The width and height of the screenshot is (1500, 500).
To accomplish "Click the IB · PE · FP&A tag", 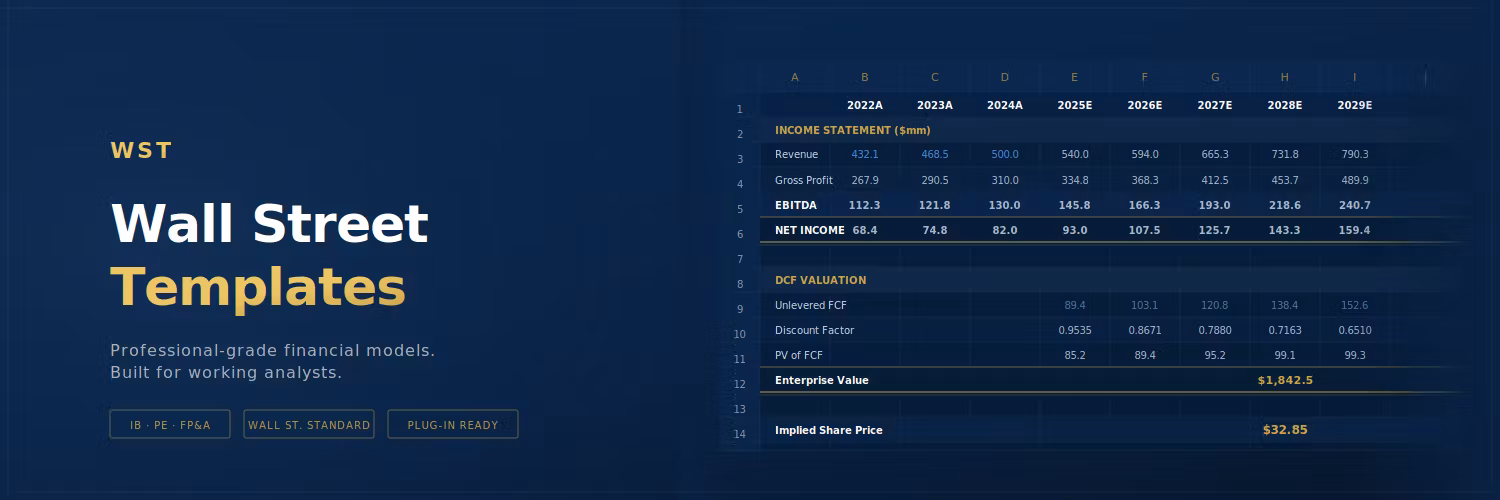I will point(170,425).
